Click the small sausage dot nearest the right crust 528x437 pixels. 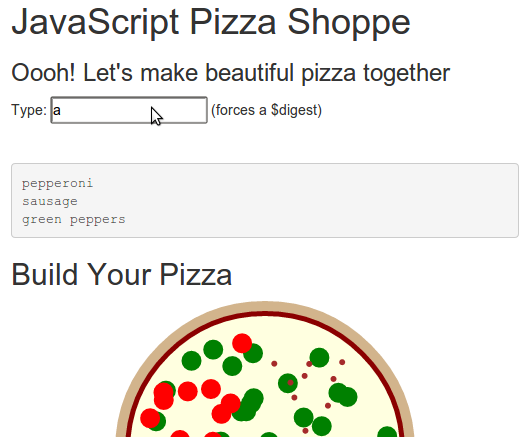342,362
